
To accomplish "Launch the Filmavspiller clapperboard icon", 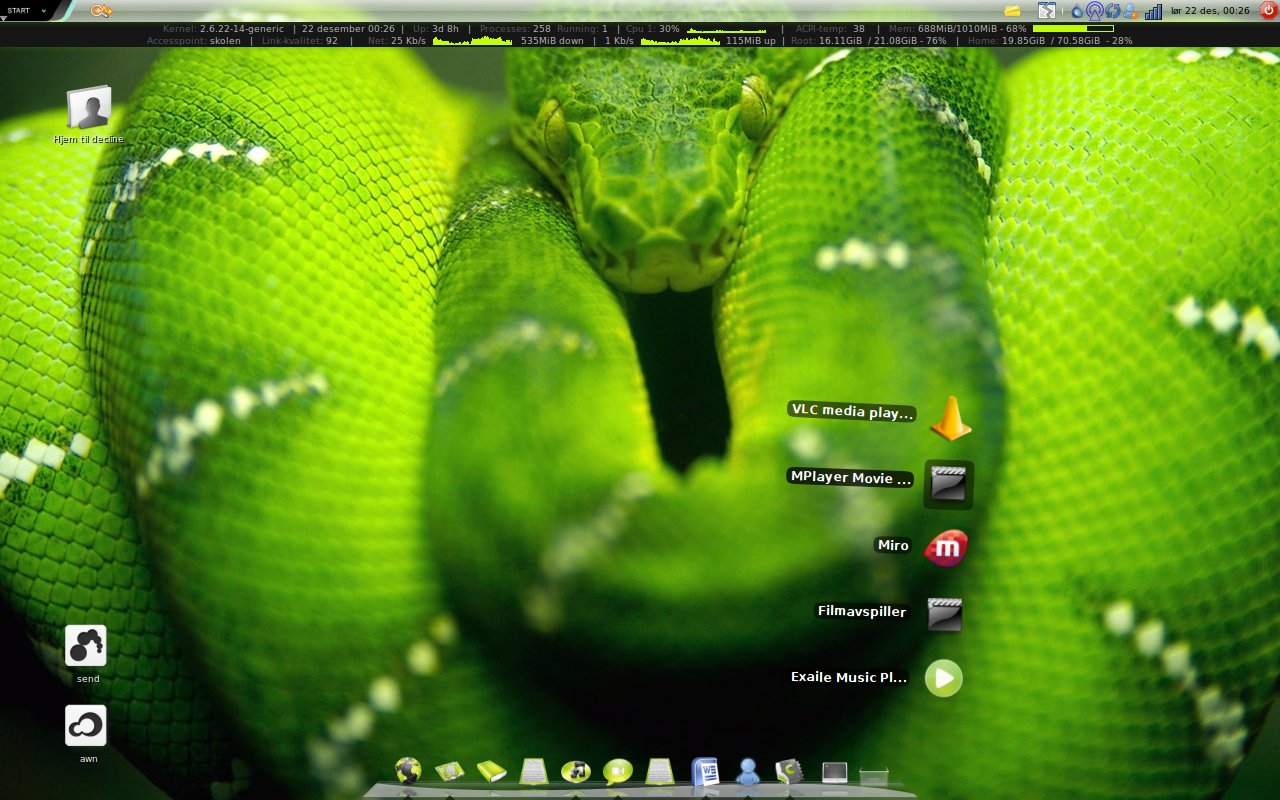I will click(x=944, y=614).
